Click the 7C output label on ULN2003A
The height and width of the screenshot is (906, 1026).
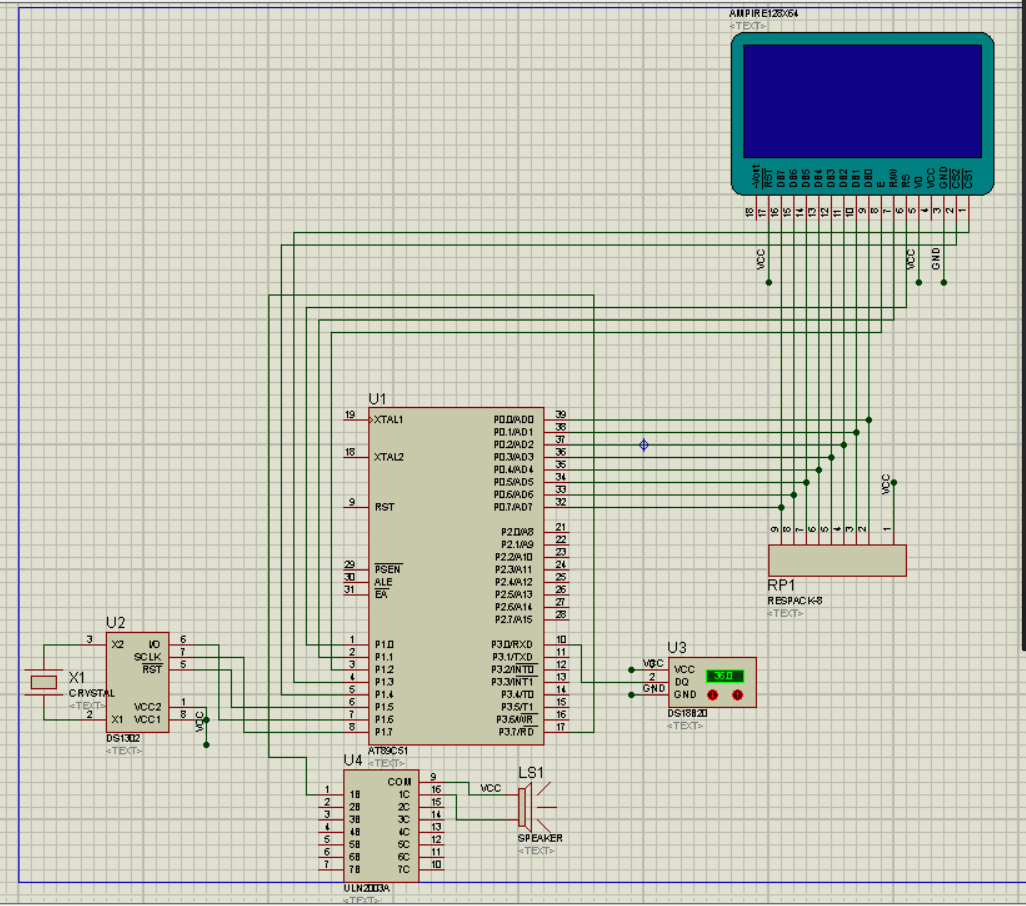click(404, 869)
